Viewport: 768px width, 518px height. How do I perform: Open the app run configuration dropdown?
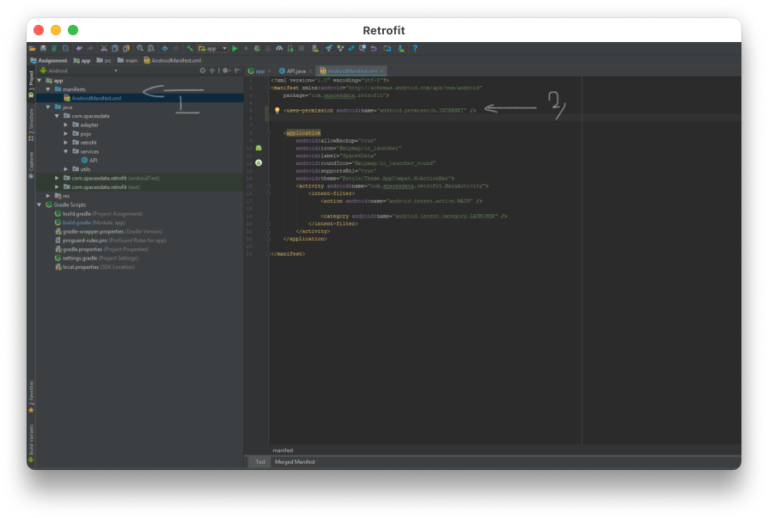213,48
